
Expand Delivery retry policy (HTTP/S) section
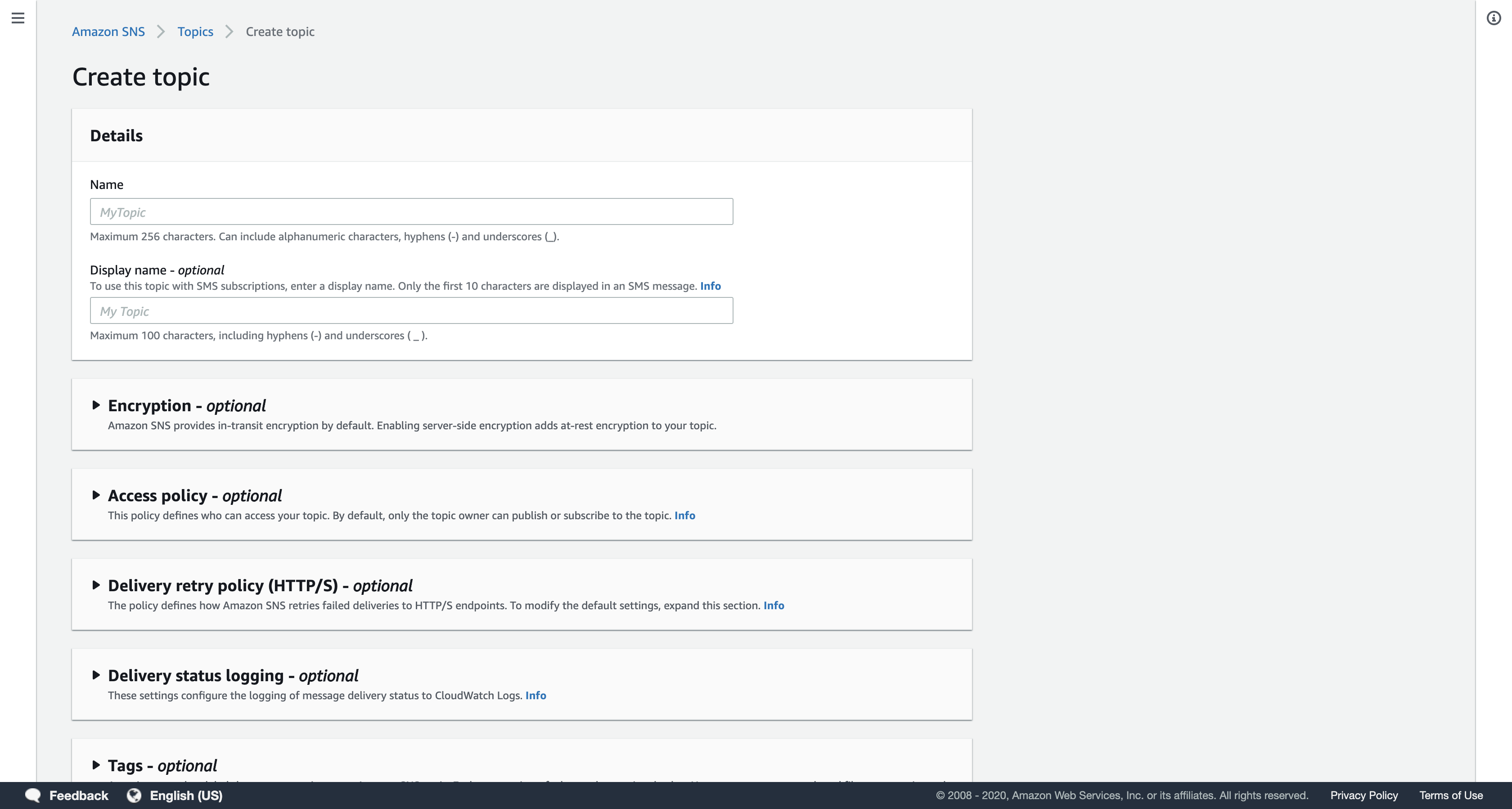tap(96, 585)
